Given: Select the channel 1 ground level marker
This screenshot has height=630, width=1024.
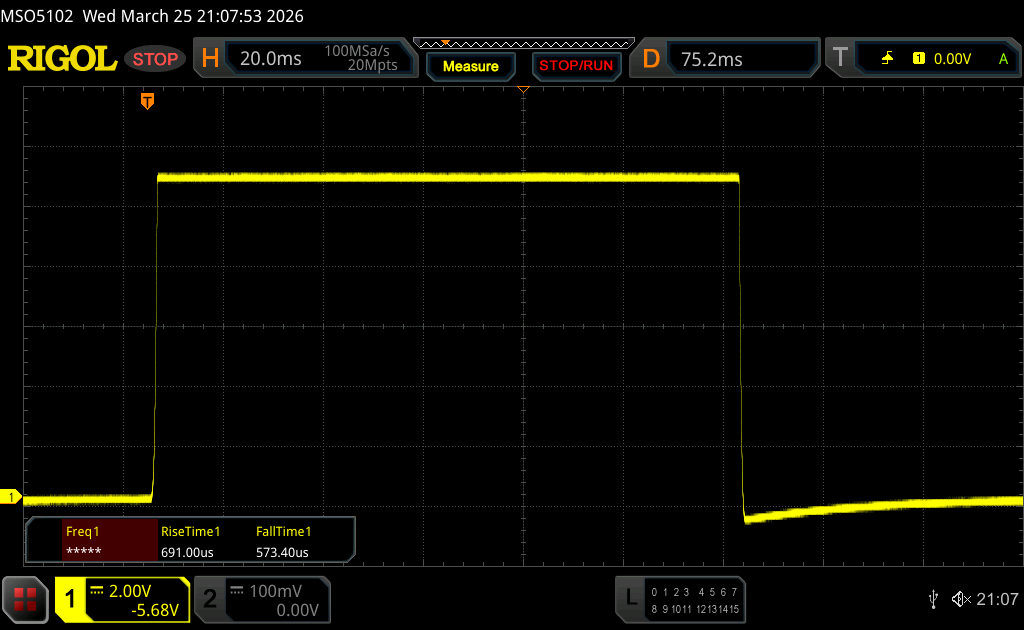Looking at the screenshot, I should [12, 497].
